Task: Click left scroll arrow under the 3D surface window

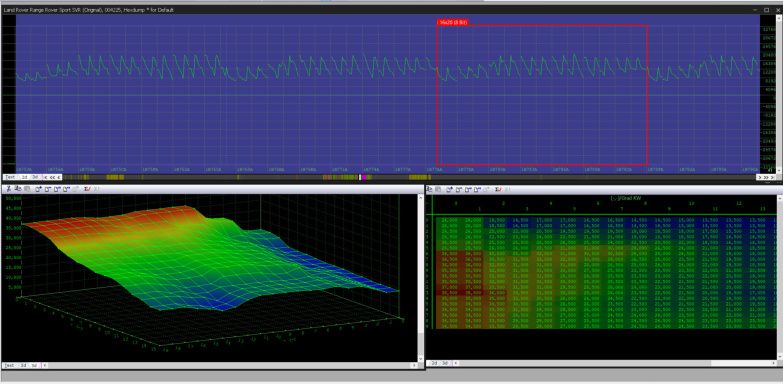Action: click(x=44, y=366)
